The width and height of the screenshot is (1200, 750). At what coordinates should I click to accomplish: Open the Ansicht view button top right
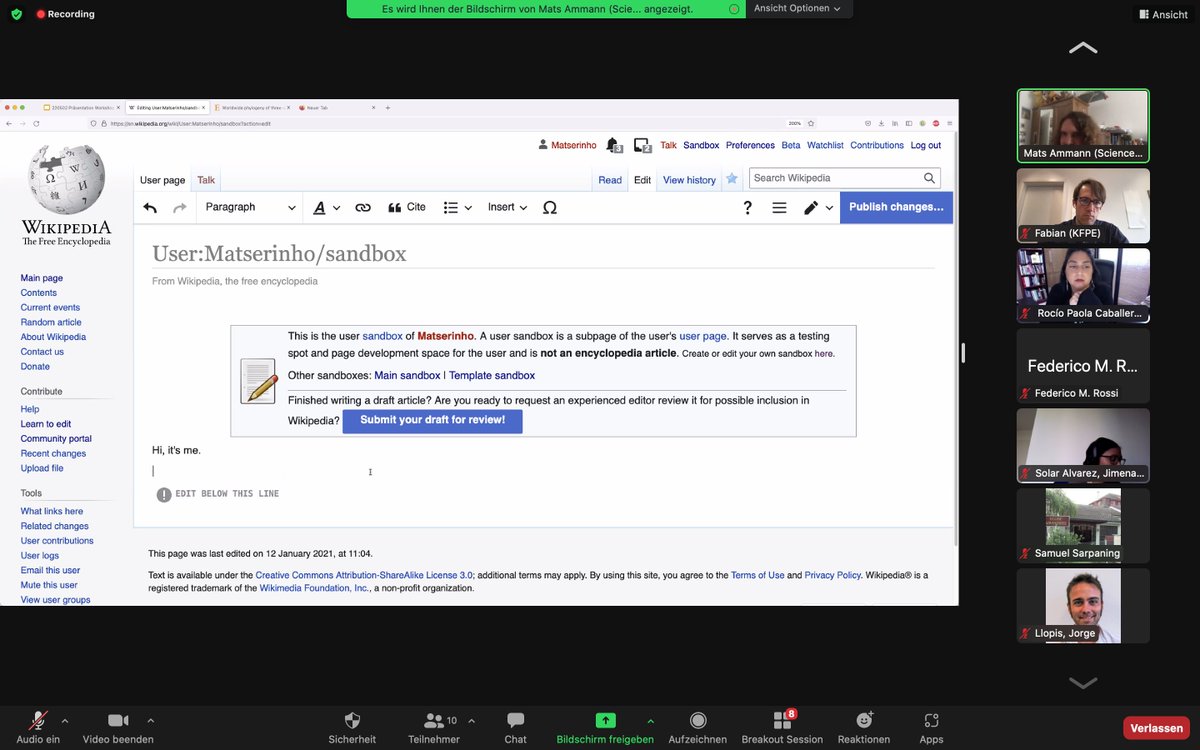(x=1163, y=14)
